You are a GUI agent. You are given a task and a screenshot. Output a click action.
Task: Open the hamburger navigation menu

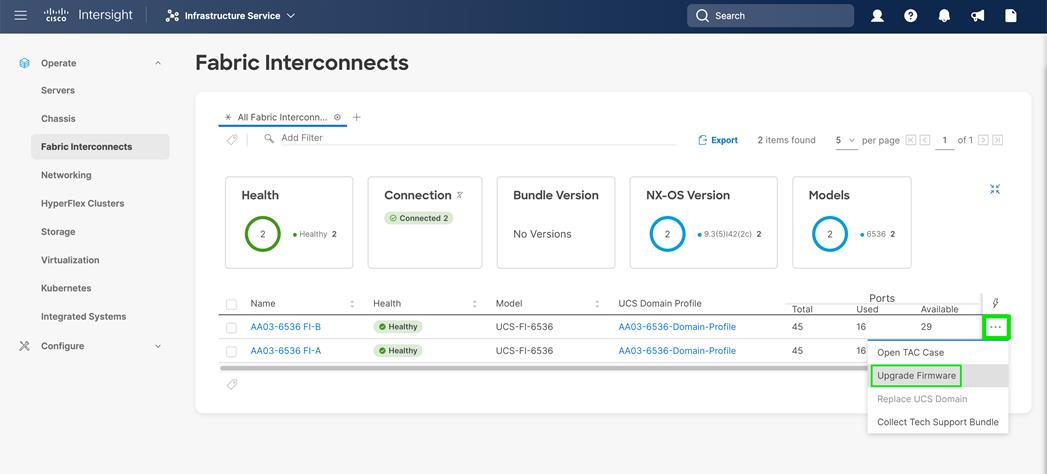(21, 15)
